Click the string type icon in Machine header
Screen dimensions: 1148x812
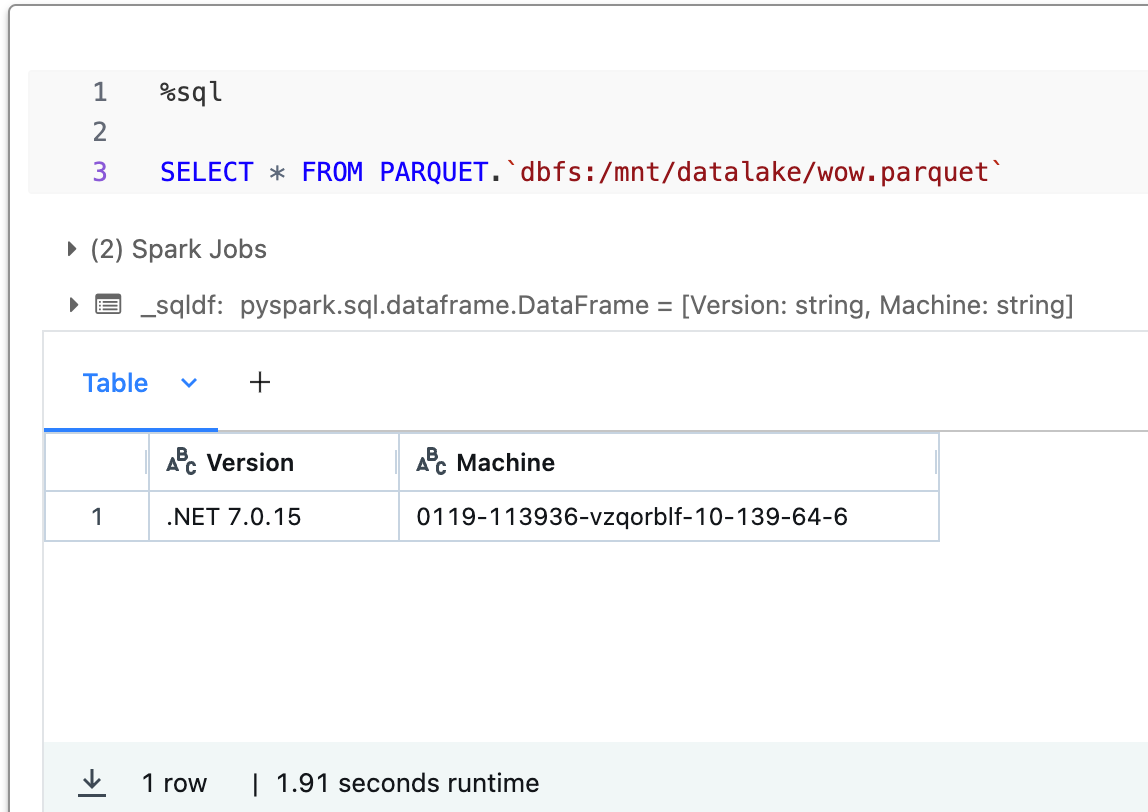click(x=431, y=462)
